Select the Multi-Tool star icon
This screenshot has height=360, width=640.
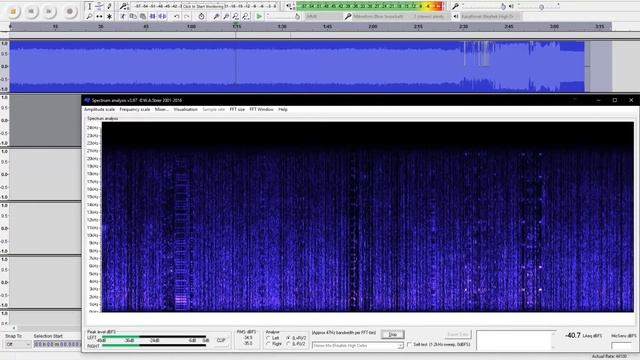(x=109, y=16)
